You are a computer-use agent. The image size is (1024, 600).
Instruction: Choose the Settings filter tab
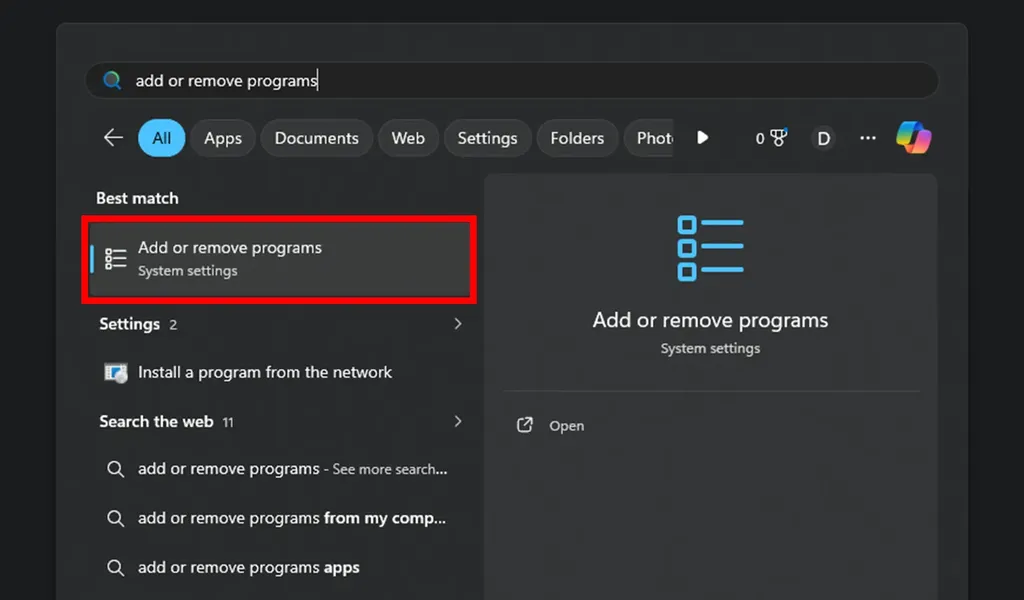point(487,138)
